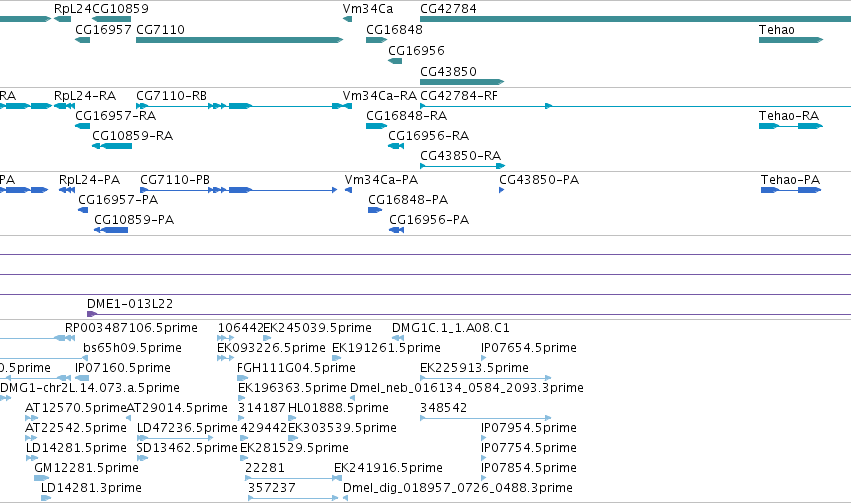Viewport: 851px width, 503px height.
Task: Select the Tehao-PA protein glyph
Action: 791,190
